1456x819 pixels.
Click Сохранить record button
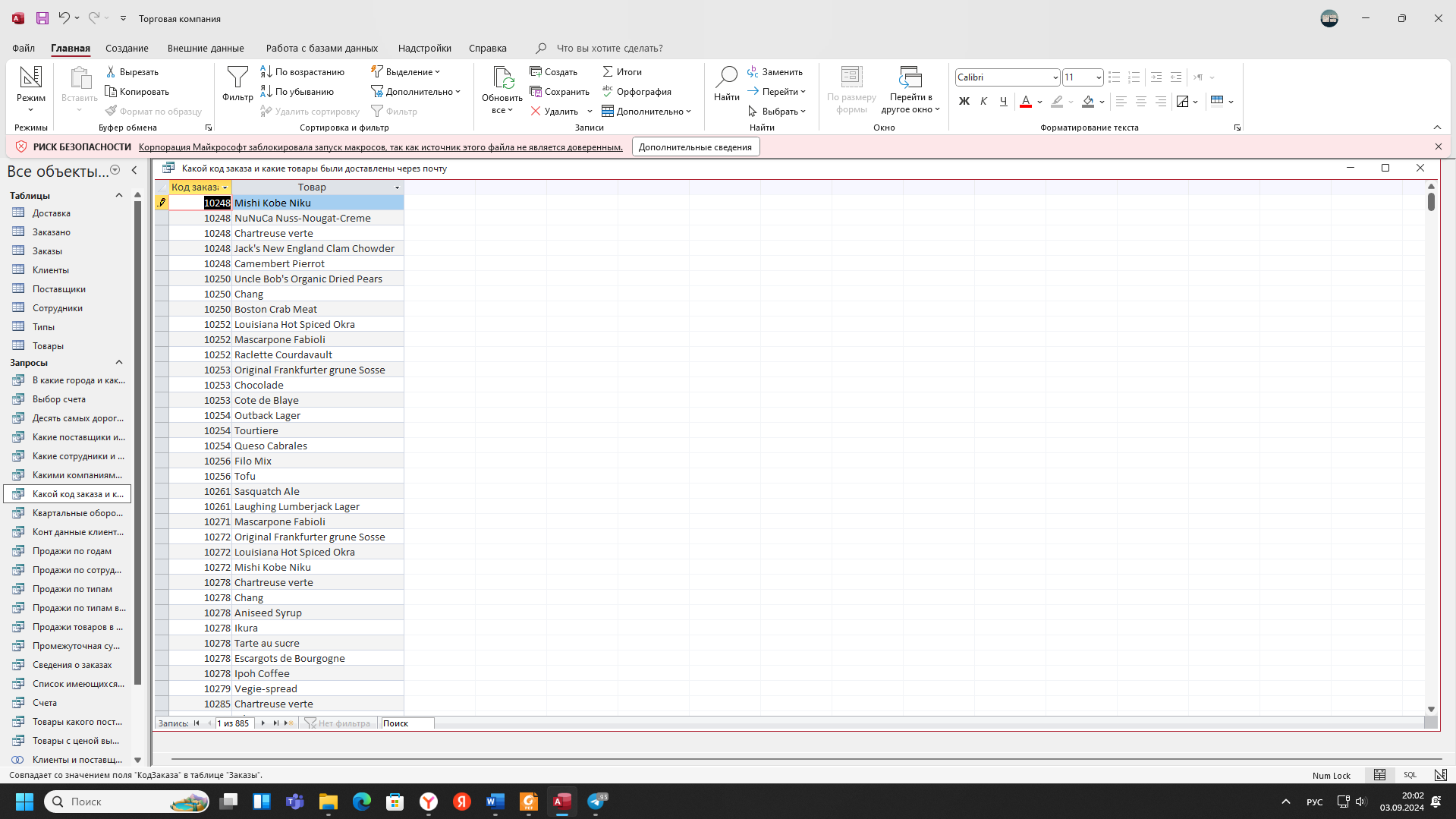[560, 92]
